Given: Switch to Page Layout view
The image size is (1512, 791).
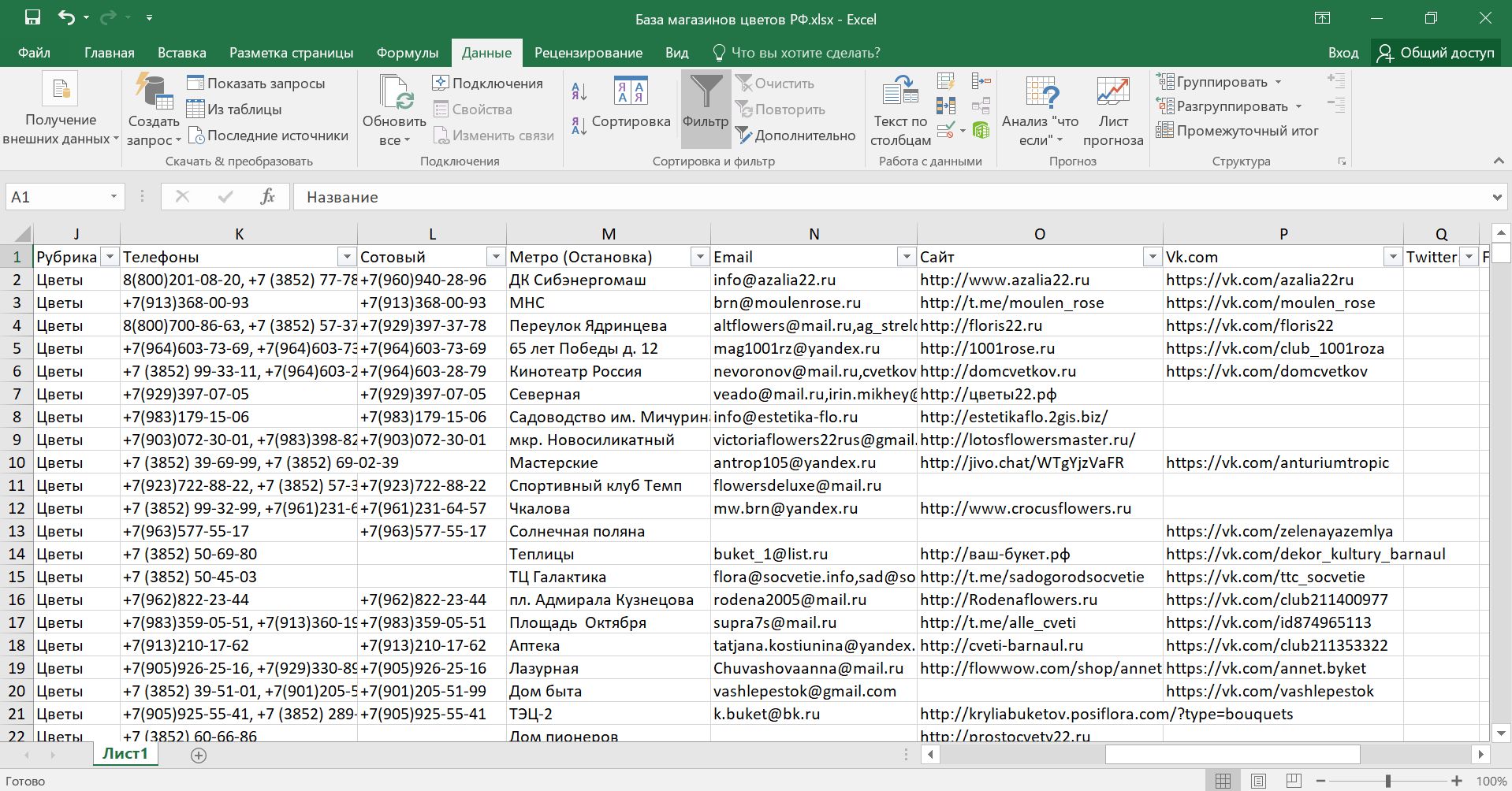Looking at the screenshot, I should [x=1258, y=781].
